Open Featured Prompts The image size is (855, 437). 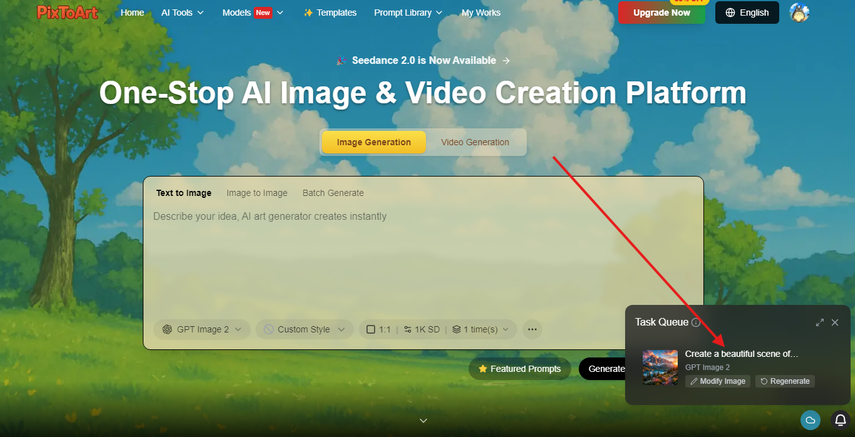pos(520,369)
